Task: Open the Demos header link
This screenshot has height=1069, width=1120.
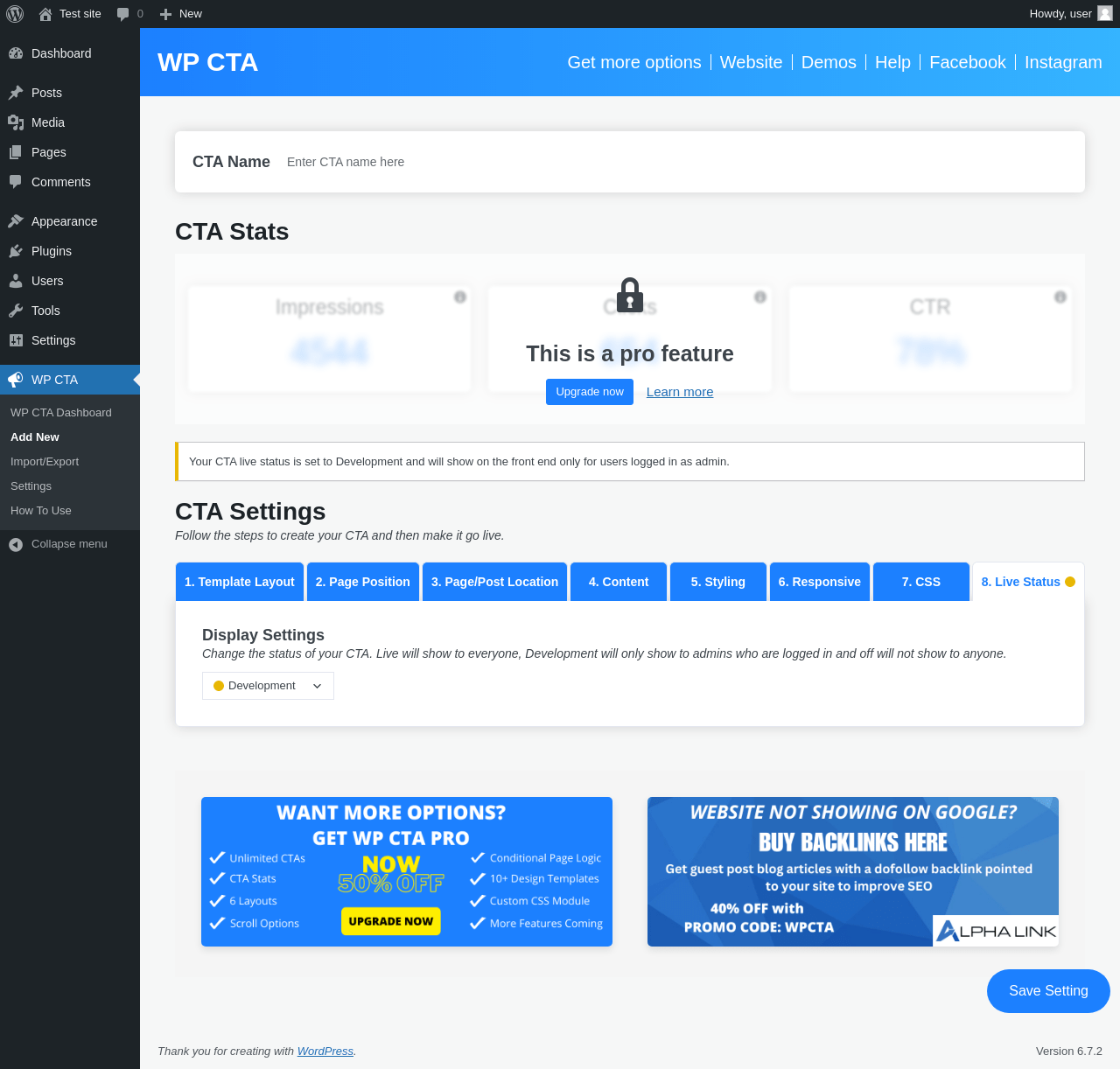Action: point(829,62)
